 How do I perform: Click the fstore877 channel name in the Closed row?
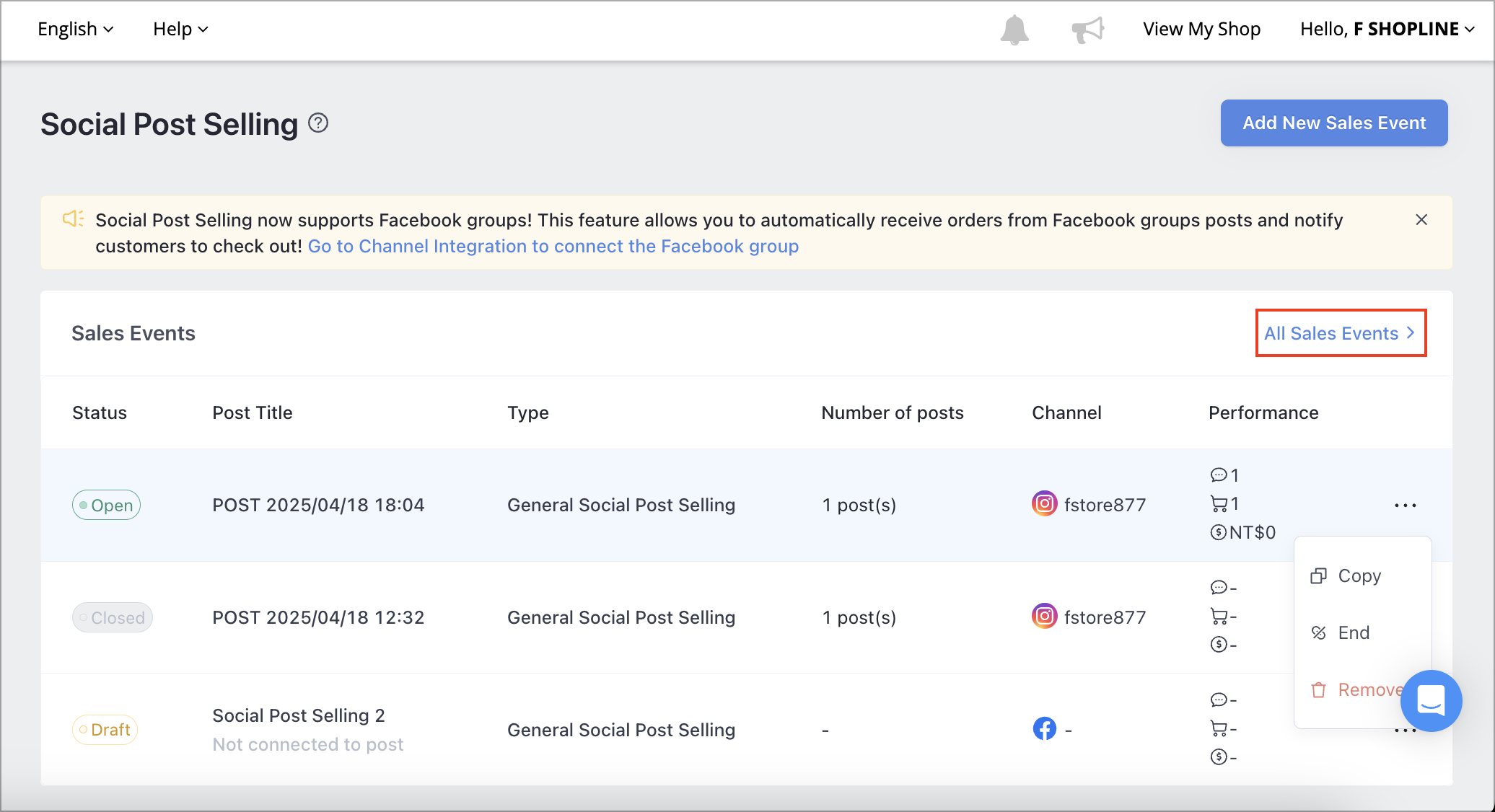(x=1105, y=617)
